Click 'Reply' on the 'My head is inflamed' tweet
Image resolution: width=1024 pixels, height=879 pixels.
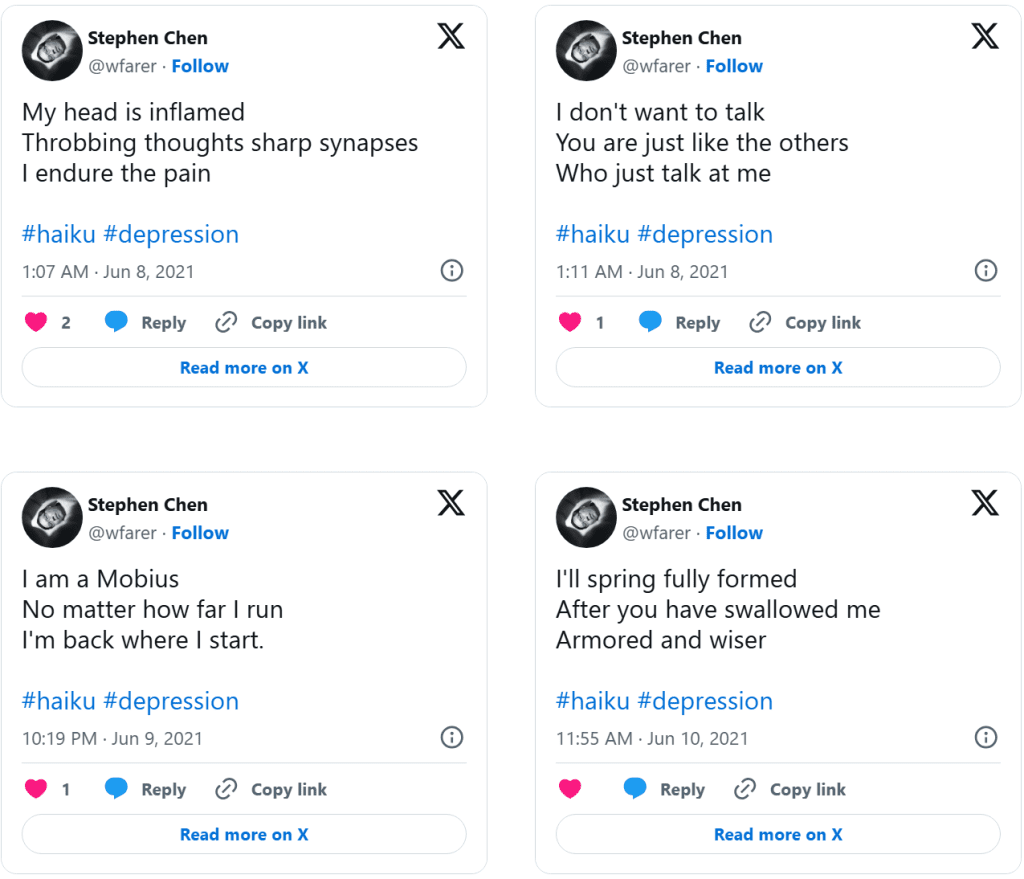click(x=163, y=322)
